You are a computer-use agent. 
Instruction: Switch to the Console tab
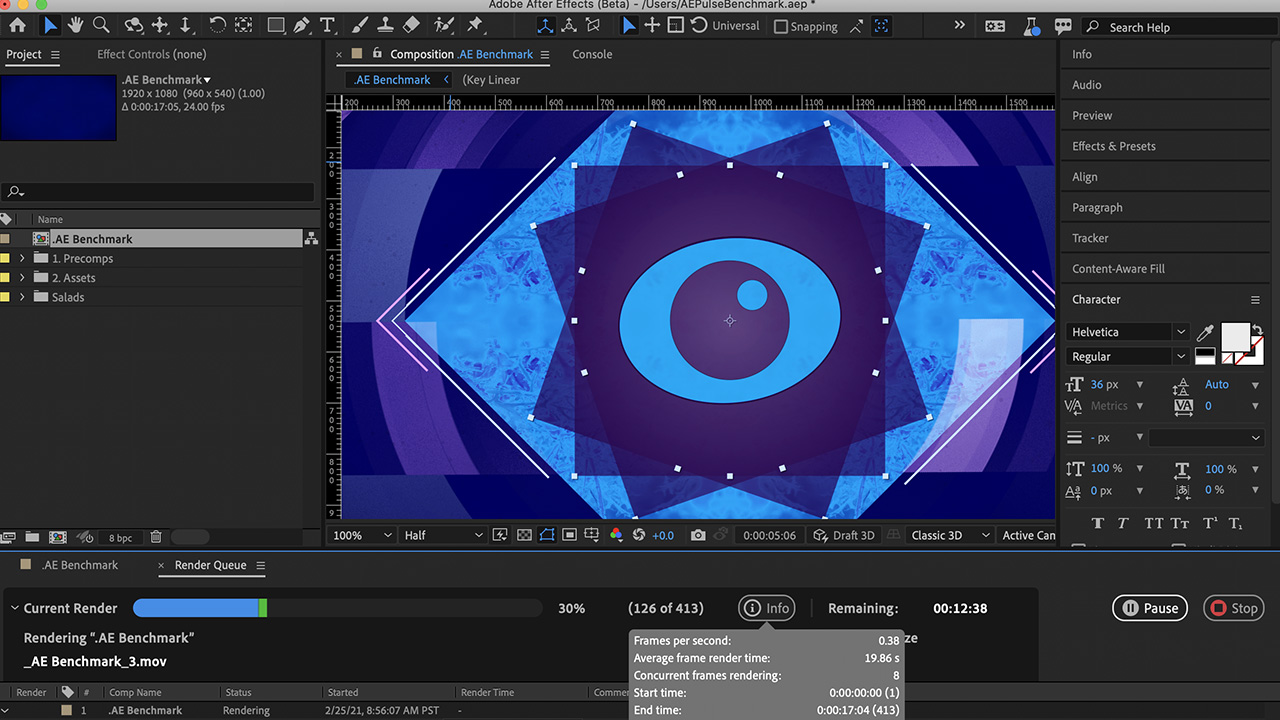click(592, 54)
